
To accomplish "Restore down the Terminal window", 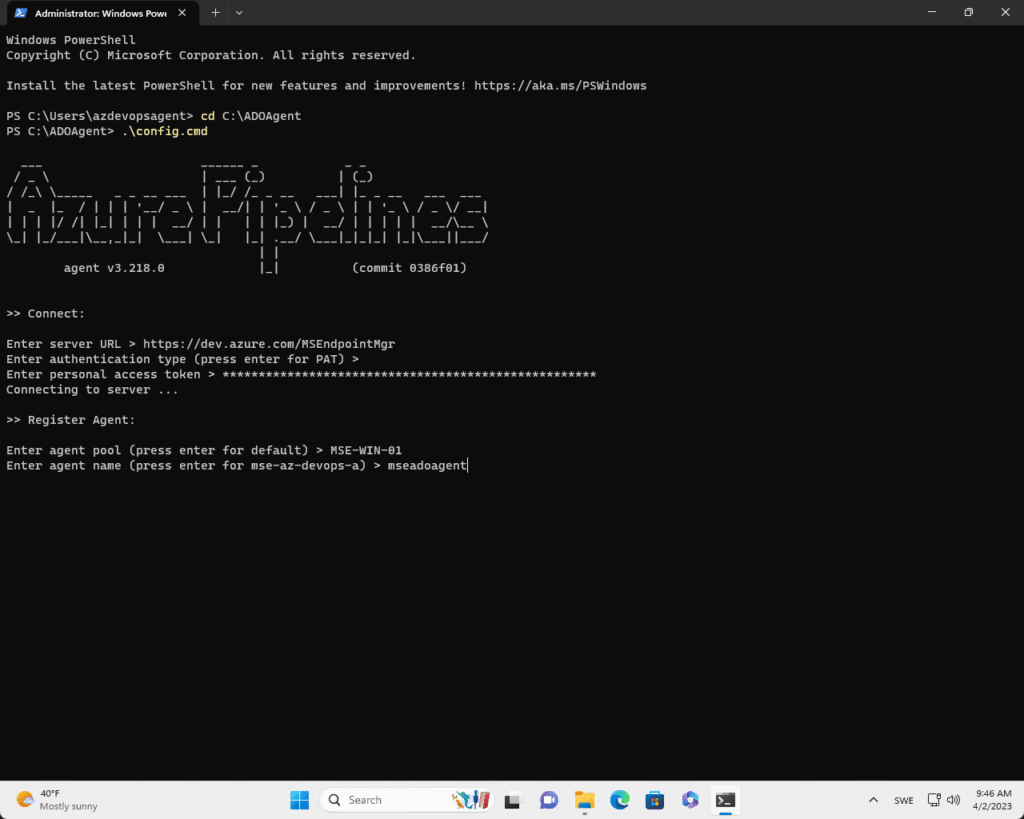I will pyautogui.click(x=968, y=12).
